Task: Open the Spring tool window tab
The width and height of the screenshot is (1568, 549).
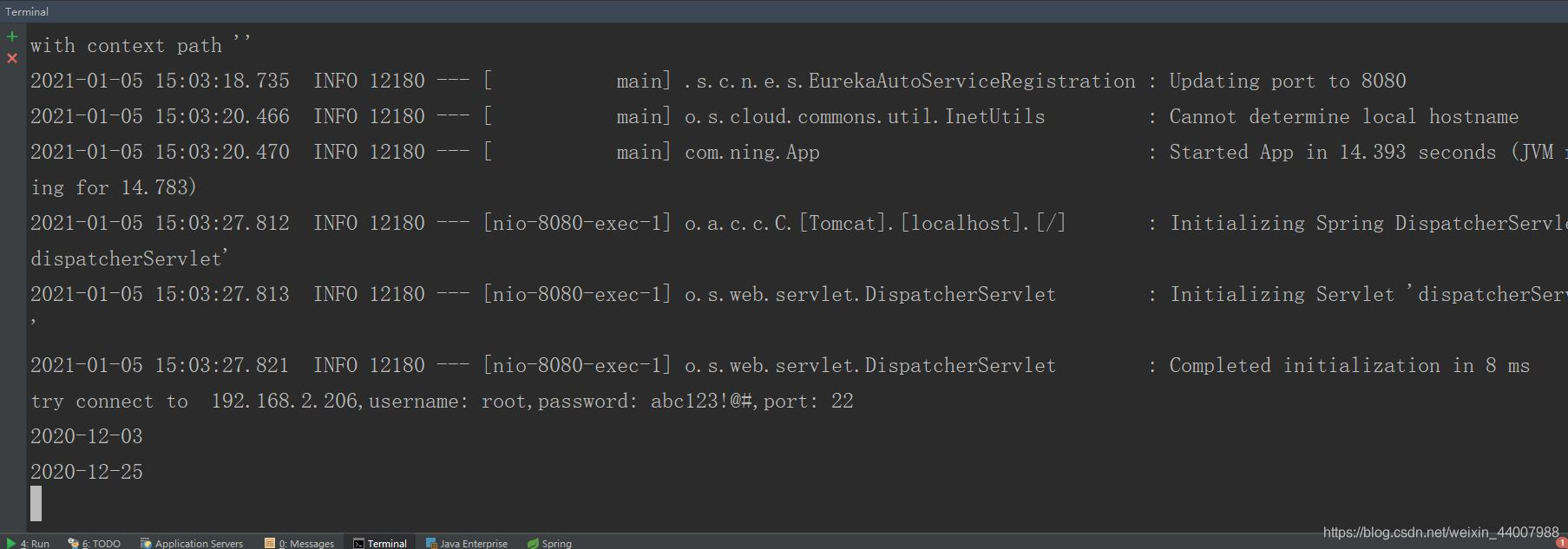Action: click(x=550, y=543)
